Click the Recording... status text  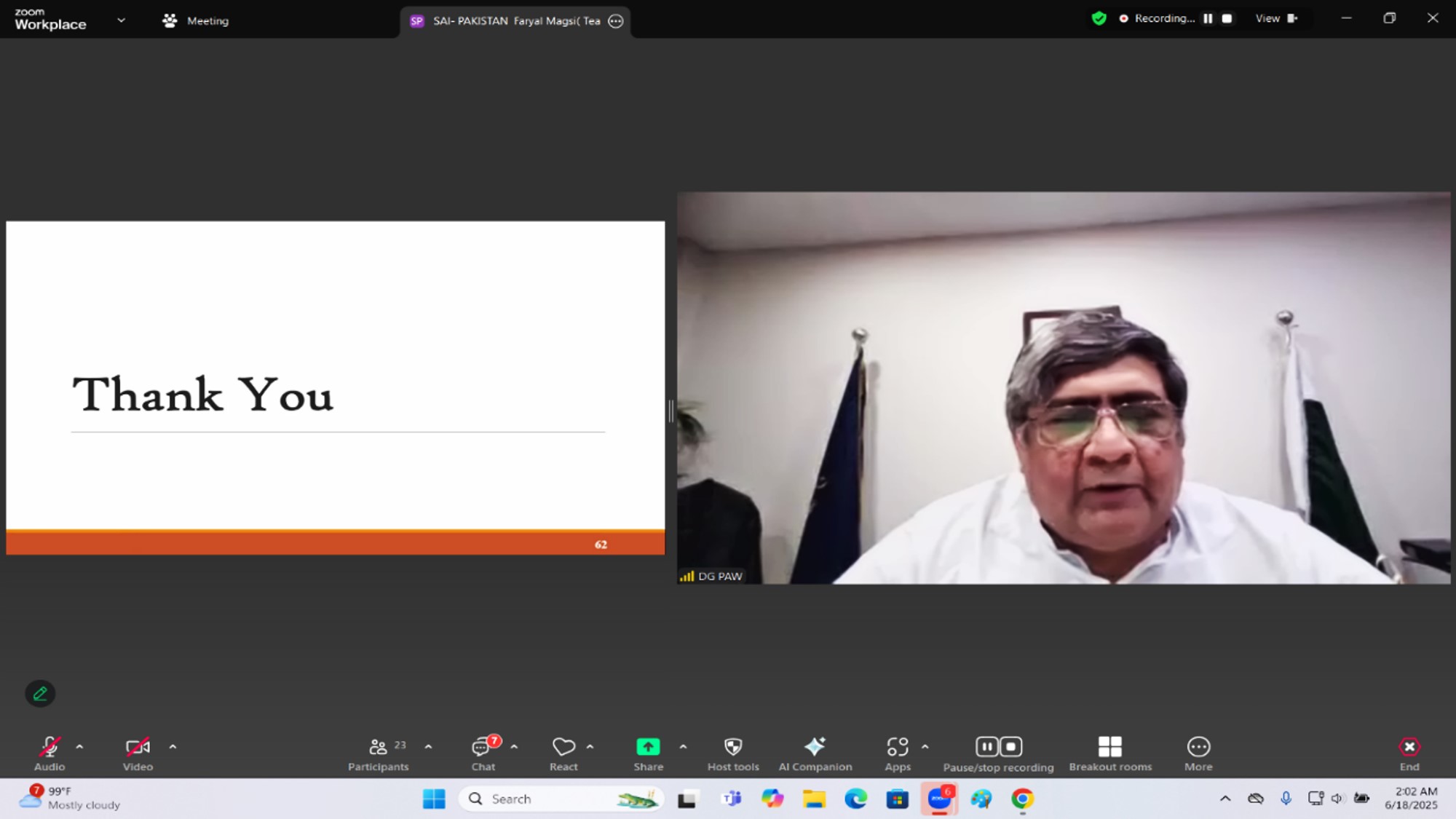coord(1165,18)
